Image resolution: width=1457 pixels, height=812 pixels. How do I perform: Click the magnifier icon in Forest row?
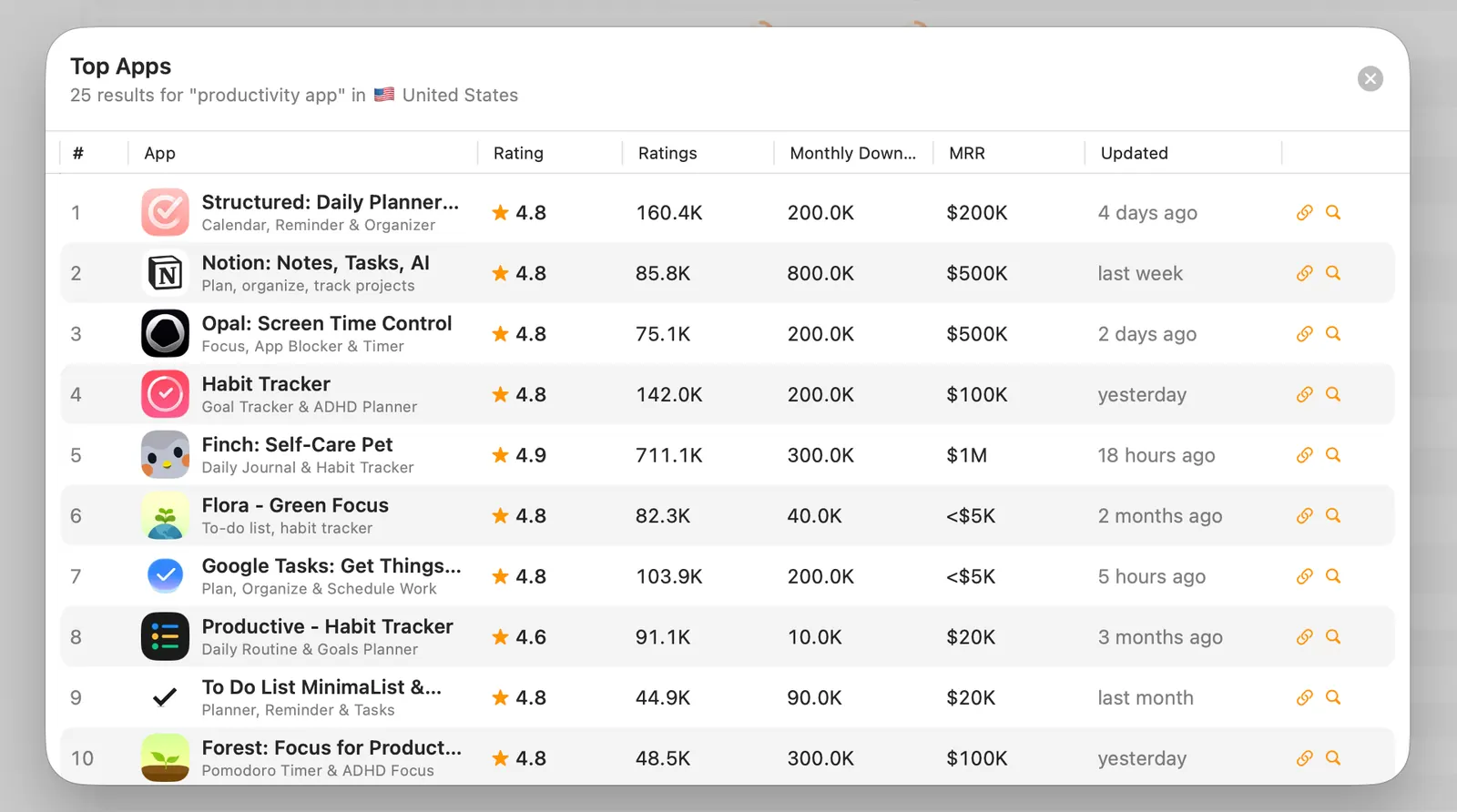click(1333, 758)
